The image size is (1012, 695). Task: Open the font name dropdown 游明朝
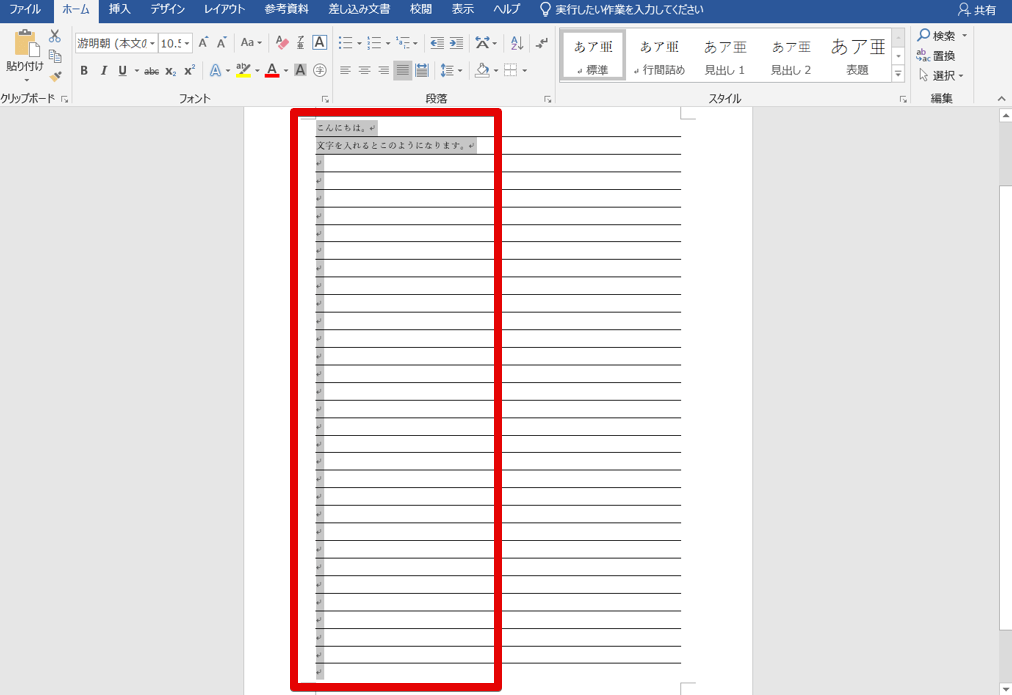point(116,43)
